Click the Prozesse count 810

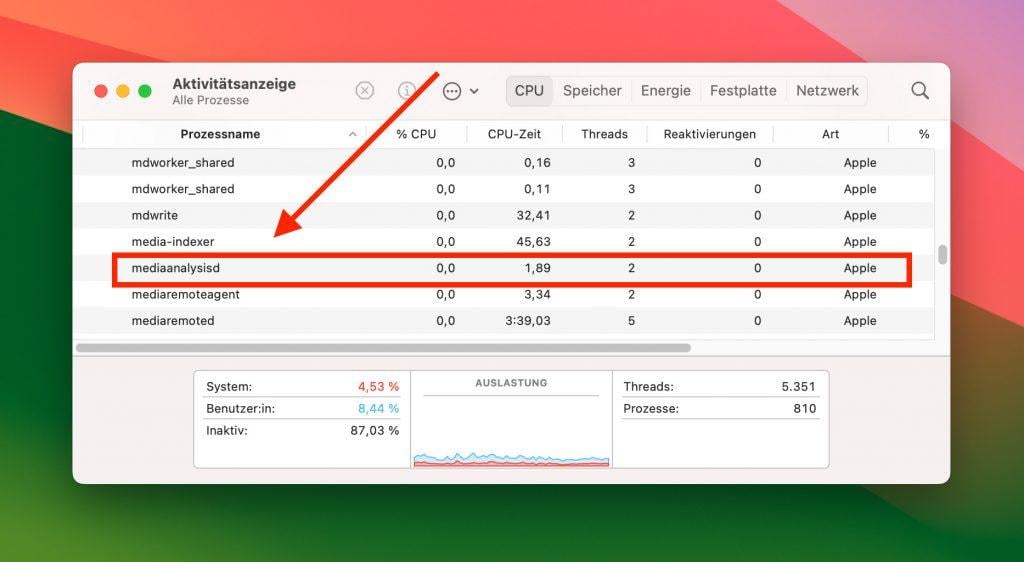tap(805, 409)
